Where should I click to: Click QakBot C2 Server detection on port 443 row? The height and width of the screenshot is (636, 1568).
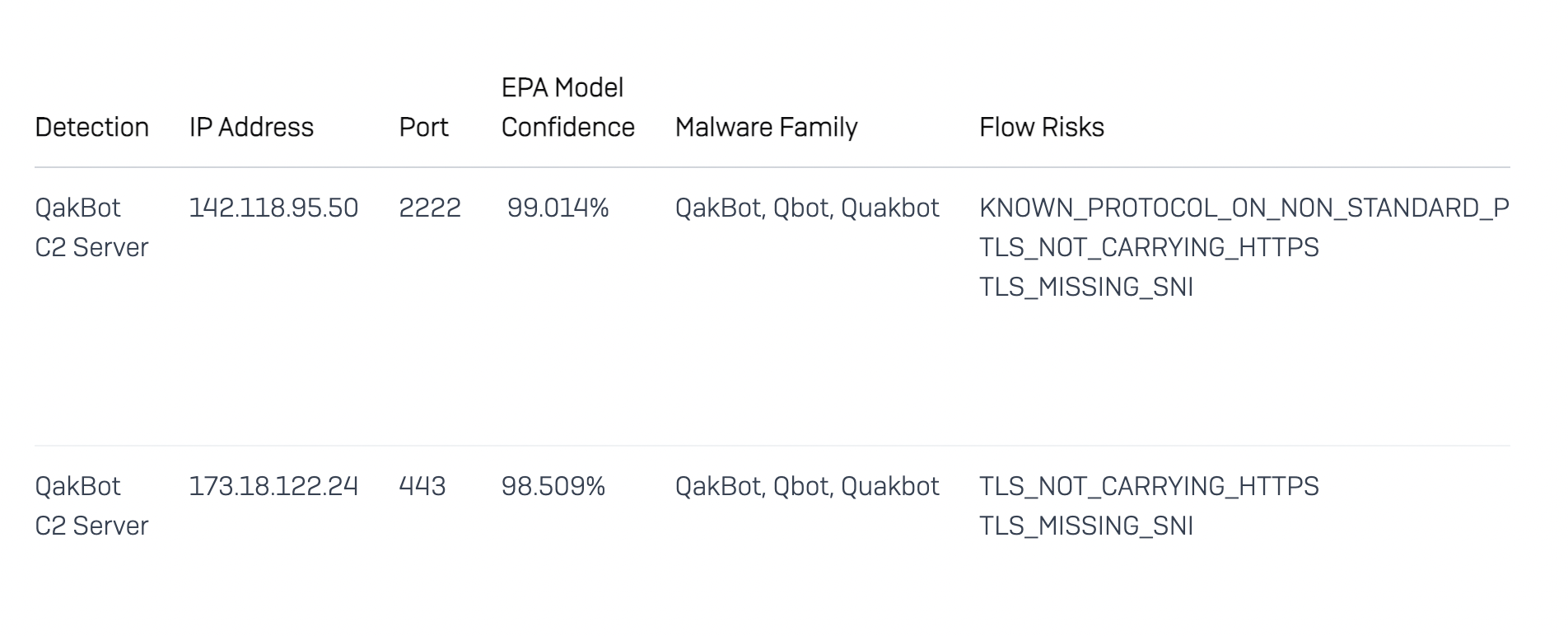(x=91, y=506)
